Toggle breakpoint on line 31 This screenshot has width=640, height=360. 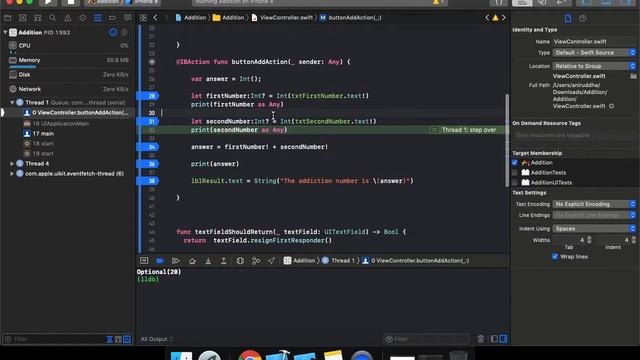[148, 121]
